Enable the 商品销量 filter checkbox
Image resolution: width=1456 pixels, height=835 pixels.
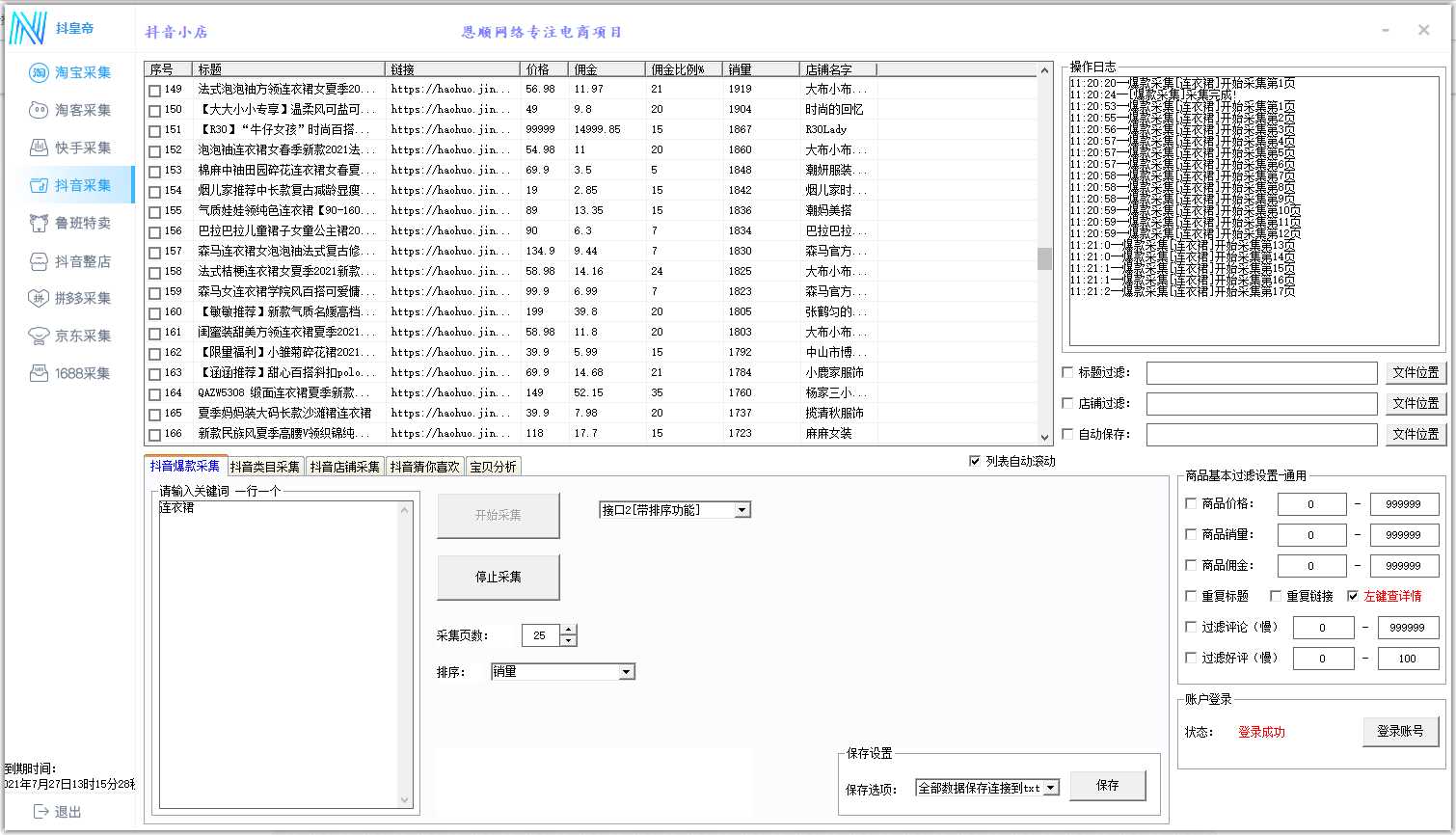tap(1191, 534)
